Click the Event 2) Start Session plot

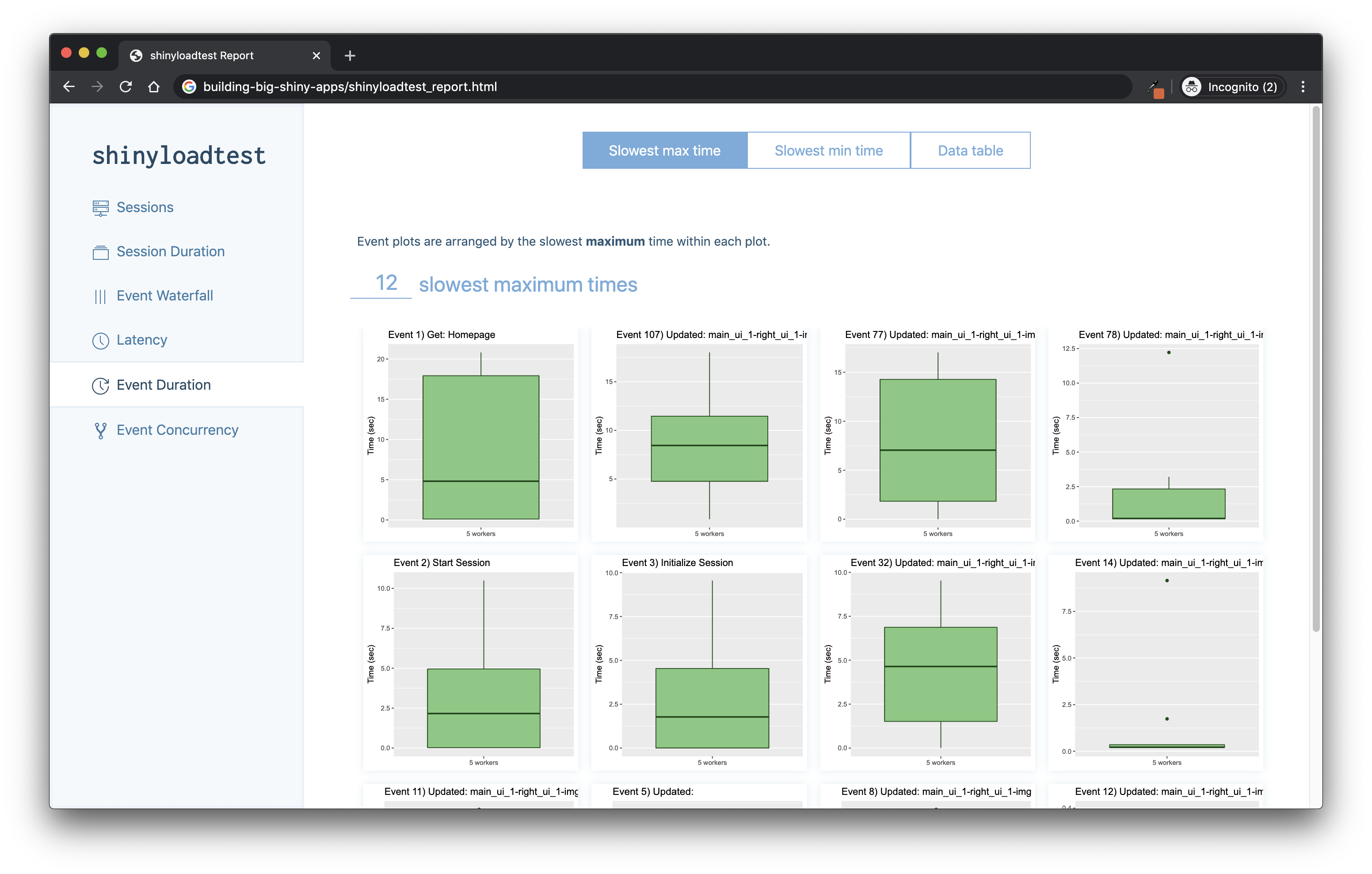click(x=471, y=663)
